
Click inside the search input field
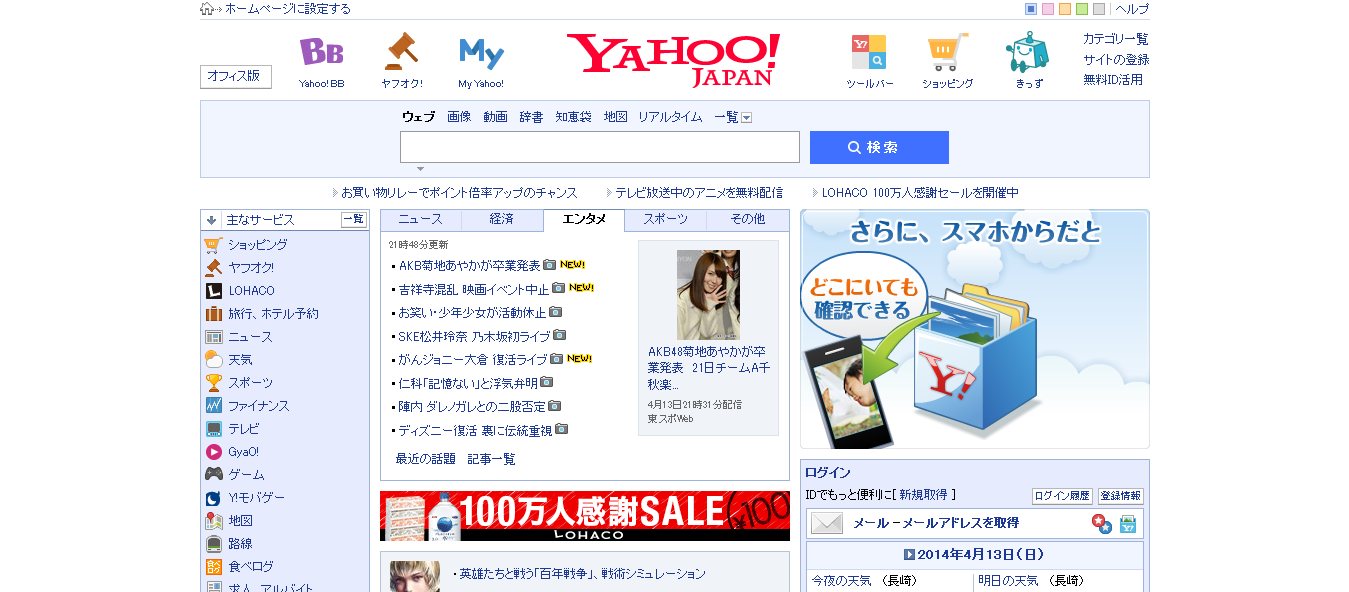pyautogui.click(x=600, y=147)
